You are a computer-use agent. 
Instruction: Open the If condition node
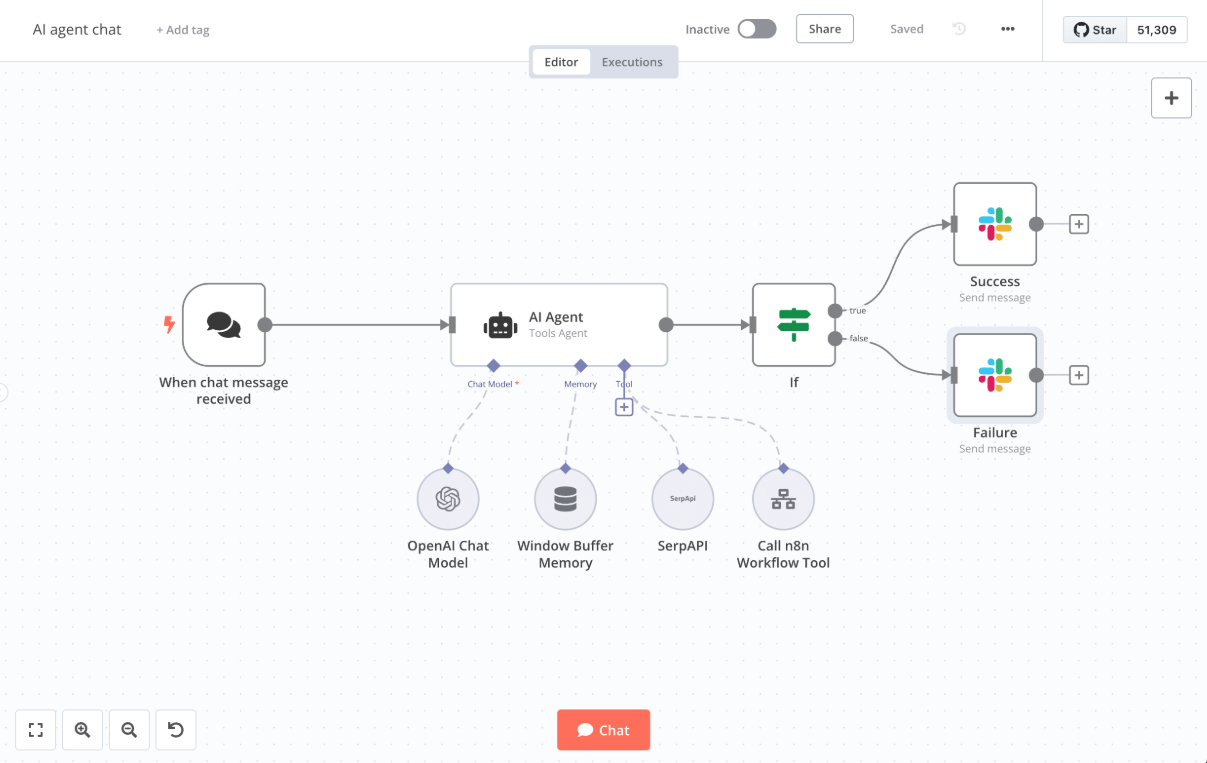[793, 325]
